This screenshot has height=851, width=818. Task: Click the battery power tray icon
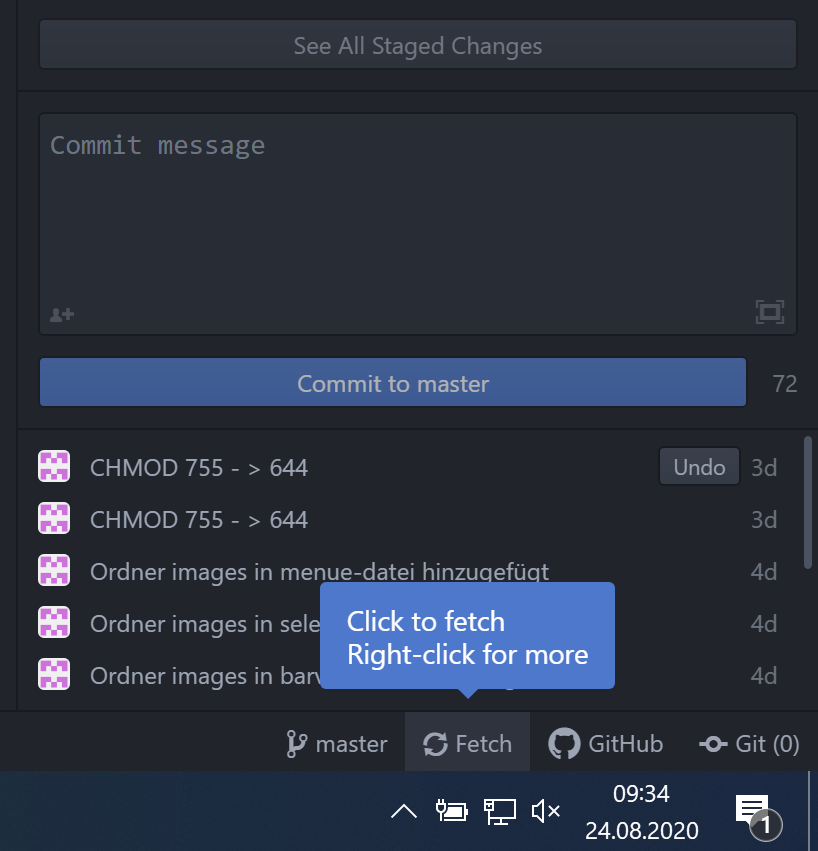tap(452, 811)
